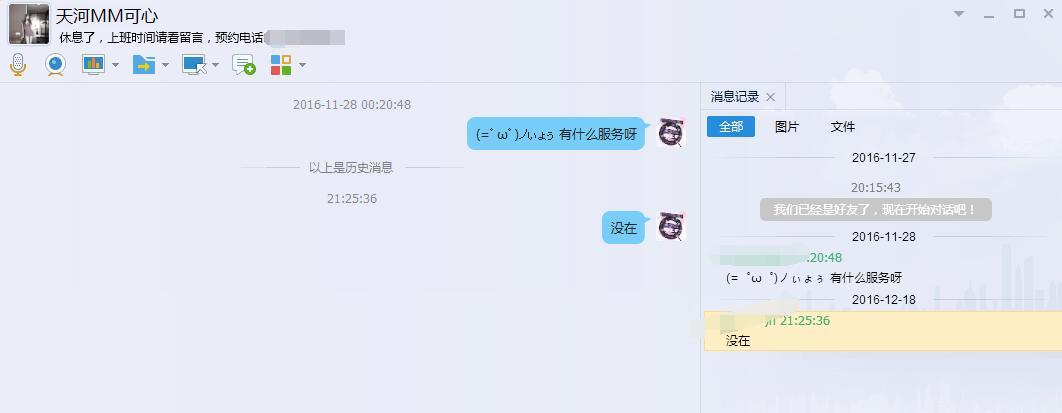1062x413 pixels.
Task: Expand the remote desktop dropdown arrow
Action: [x=215, y=65]
